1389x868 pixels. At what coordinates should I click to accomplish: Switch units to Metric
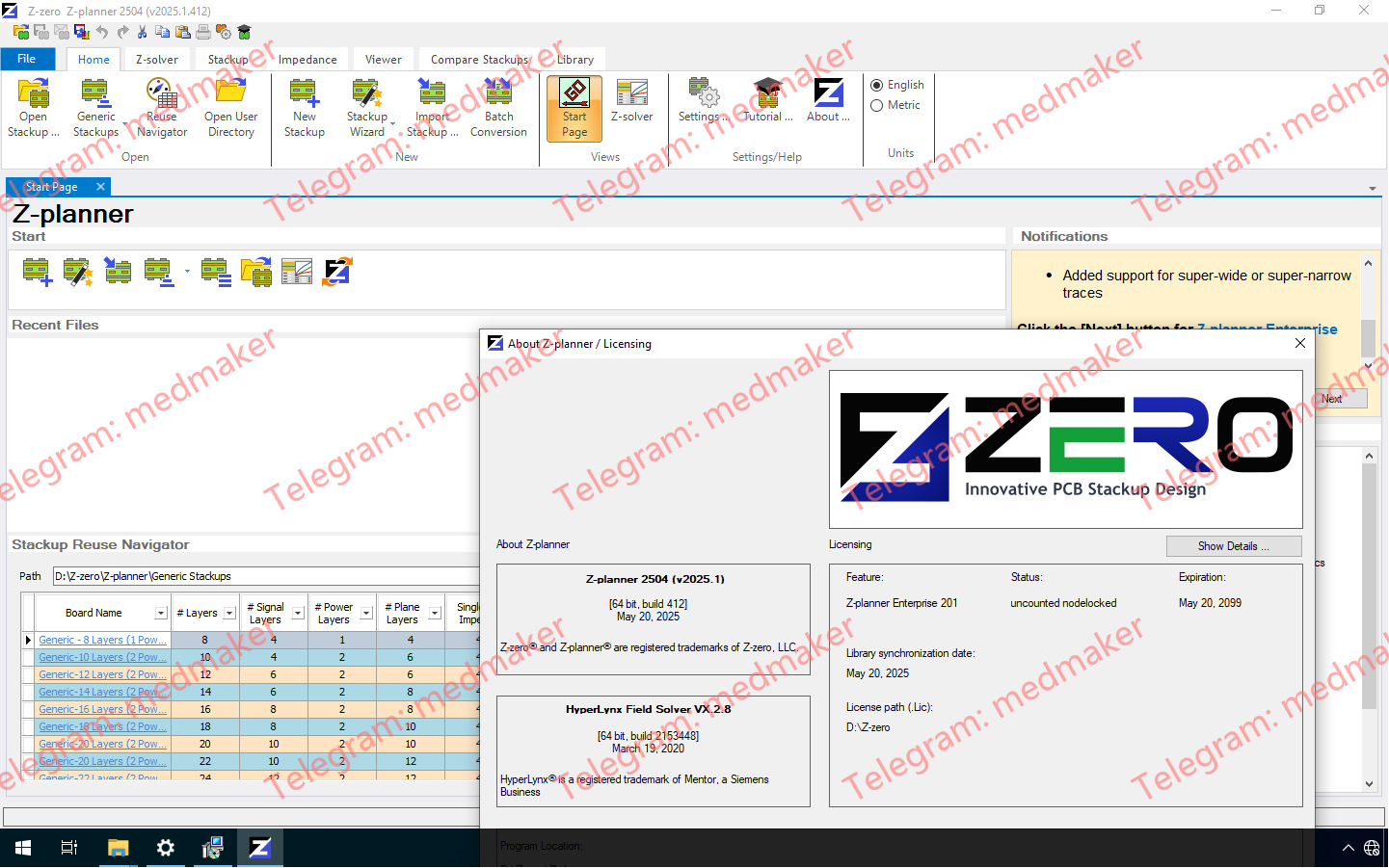[x=877, y=105]
